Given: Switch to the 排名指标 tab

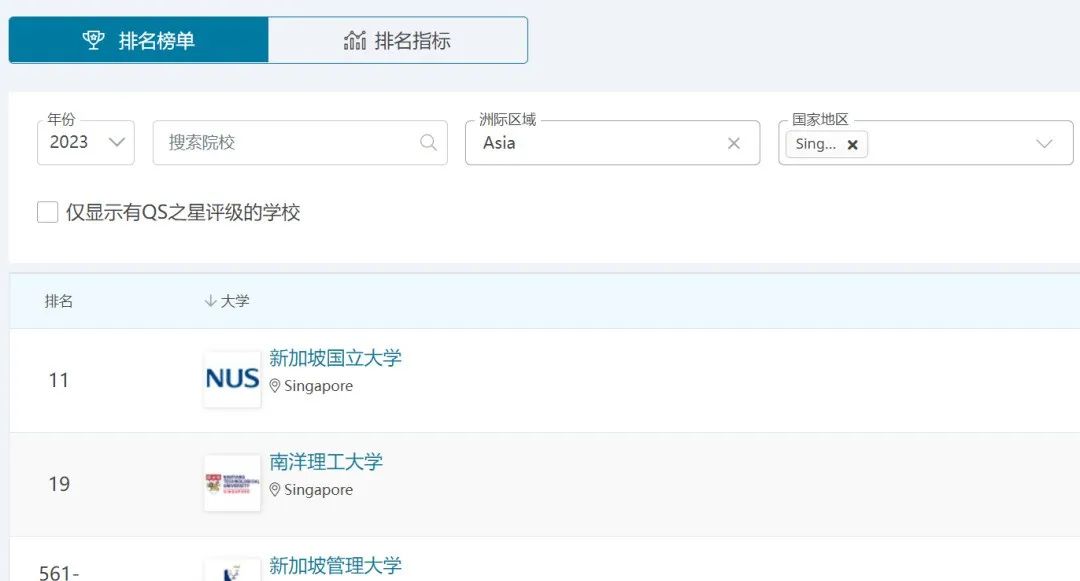Looking at the screenshot, I should 397,40.
